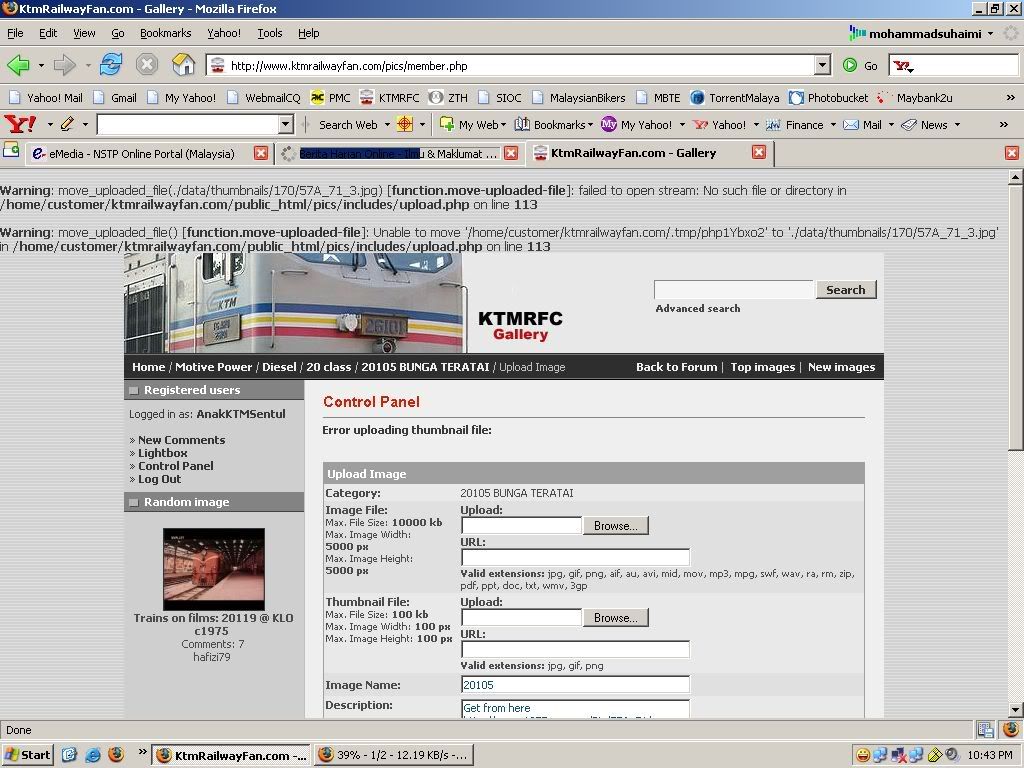
Task: Open the Bookmarks menu
Action: coord(165,33)
